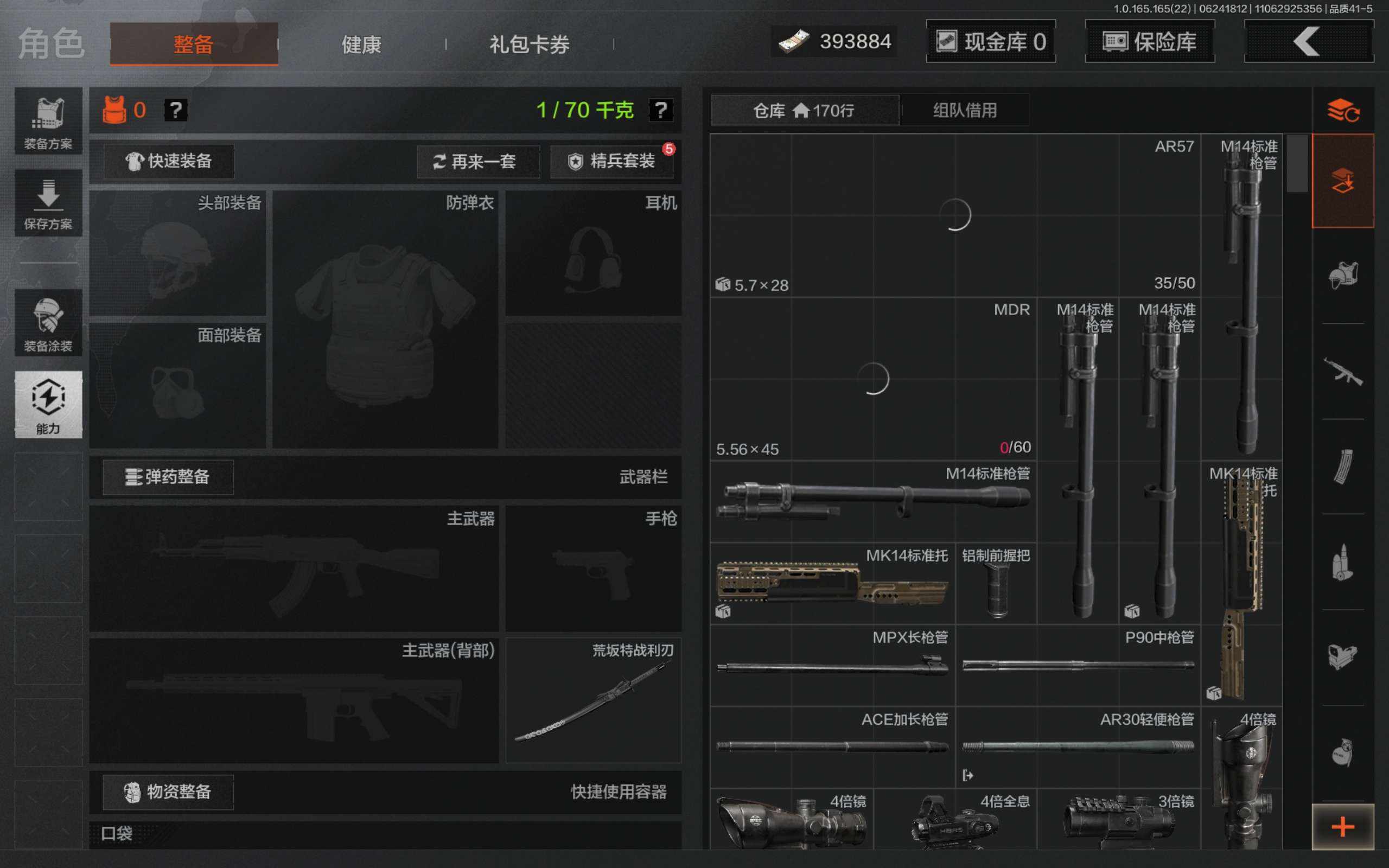Select the 荒坂特战利刃 blade item
Screen dimensions: 1389x868
click(x=594, y=700)
